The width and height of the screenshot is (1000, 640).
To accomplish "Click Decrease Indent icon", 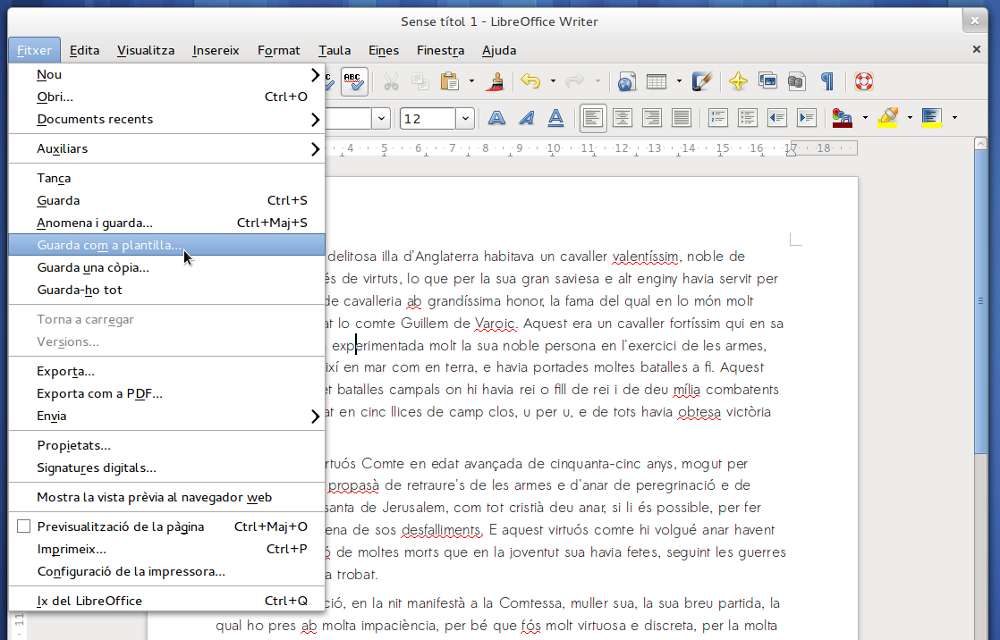I will (x=777, y=118).
